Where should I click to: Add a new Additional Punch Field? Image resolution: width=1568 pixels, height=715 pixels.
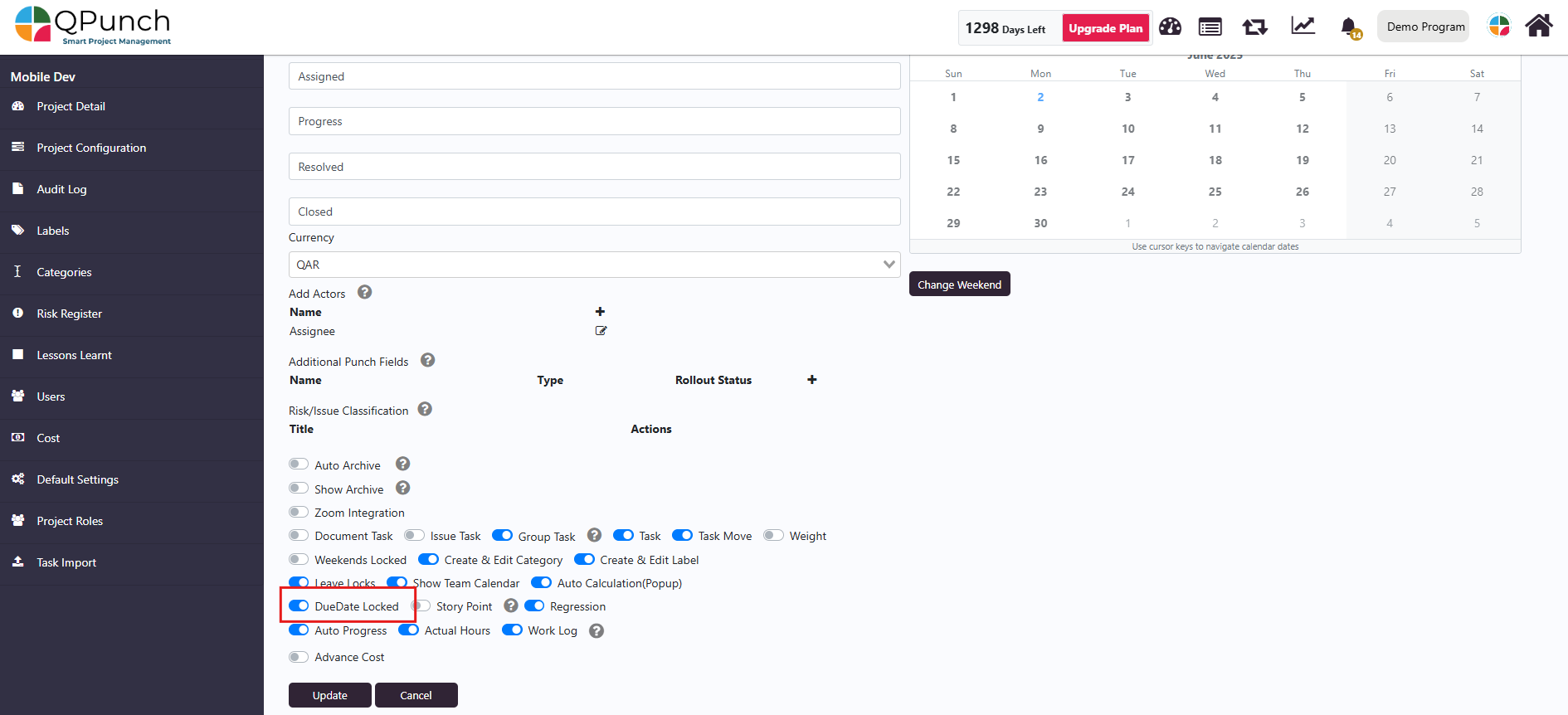[811, 380]
